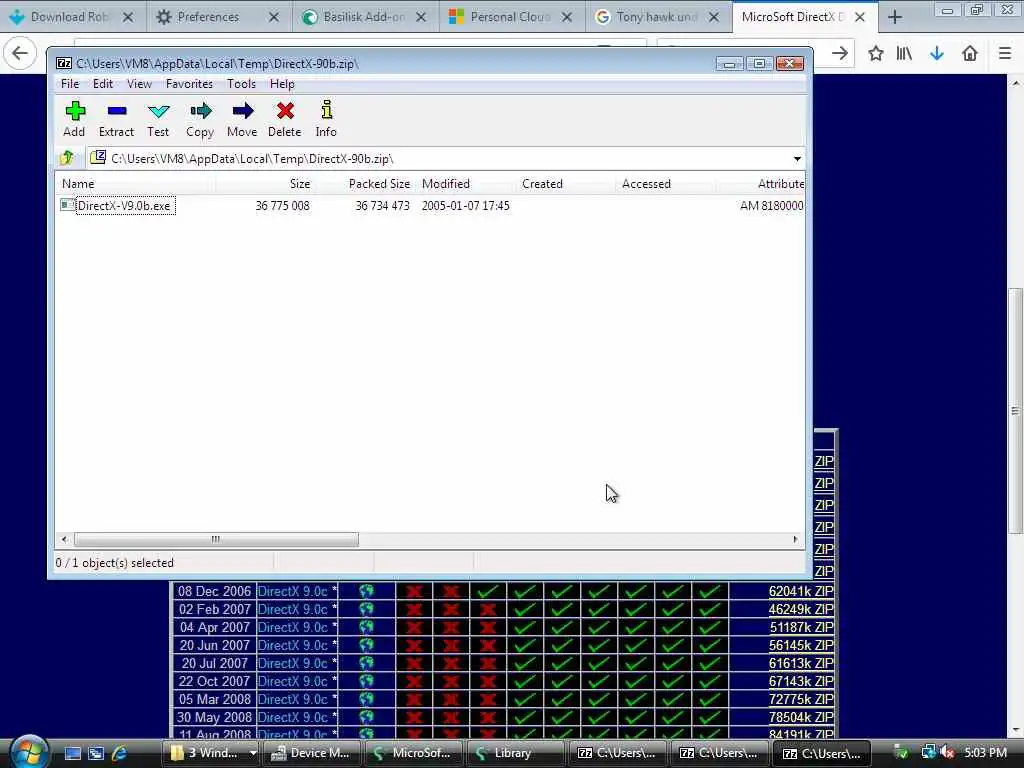
Task: Click the 67143k ZIP download link
Action: click(801, 681)
